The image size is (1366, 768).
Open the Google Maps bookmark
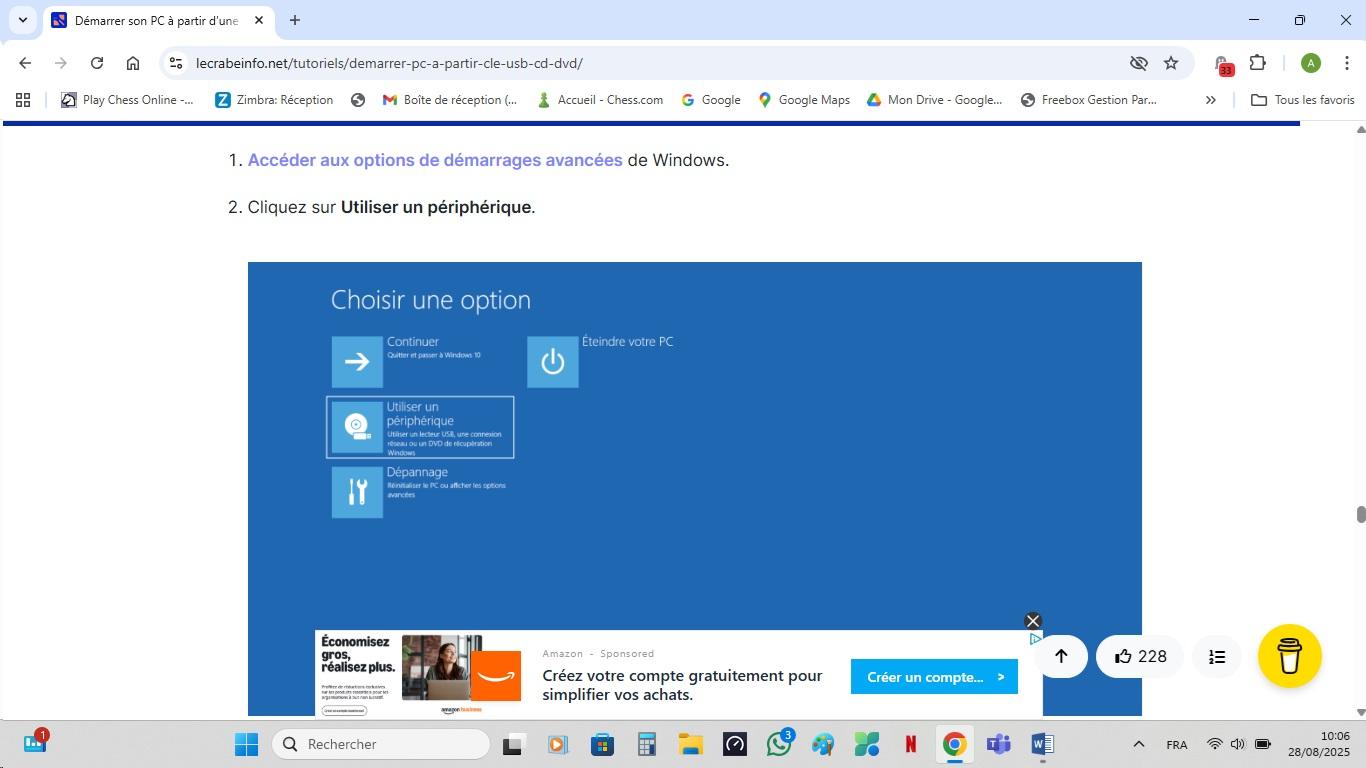[804, 100]
